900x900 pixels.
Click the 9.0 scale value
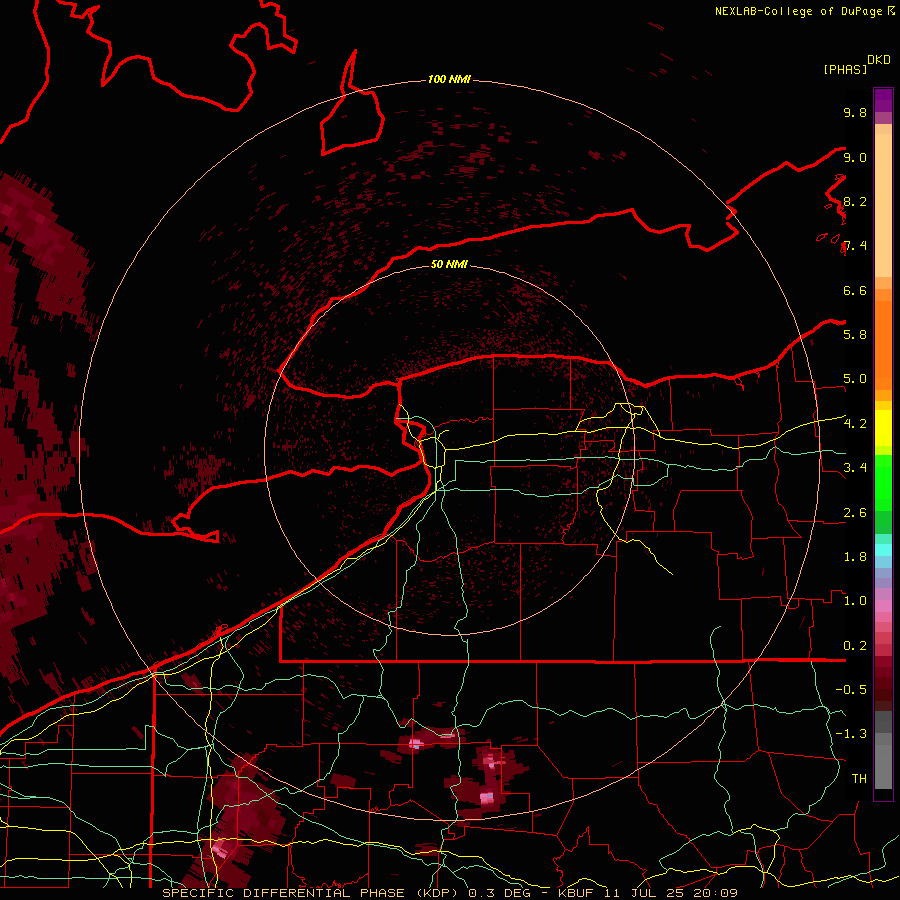[x=855, y=157]
